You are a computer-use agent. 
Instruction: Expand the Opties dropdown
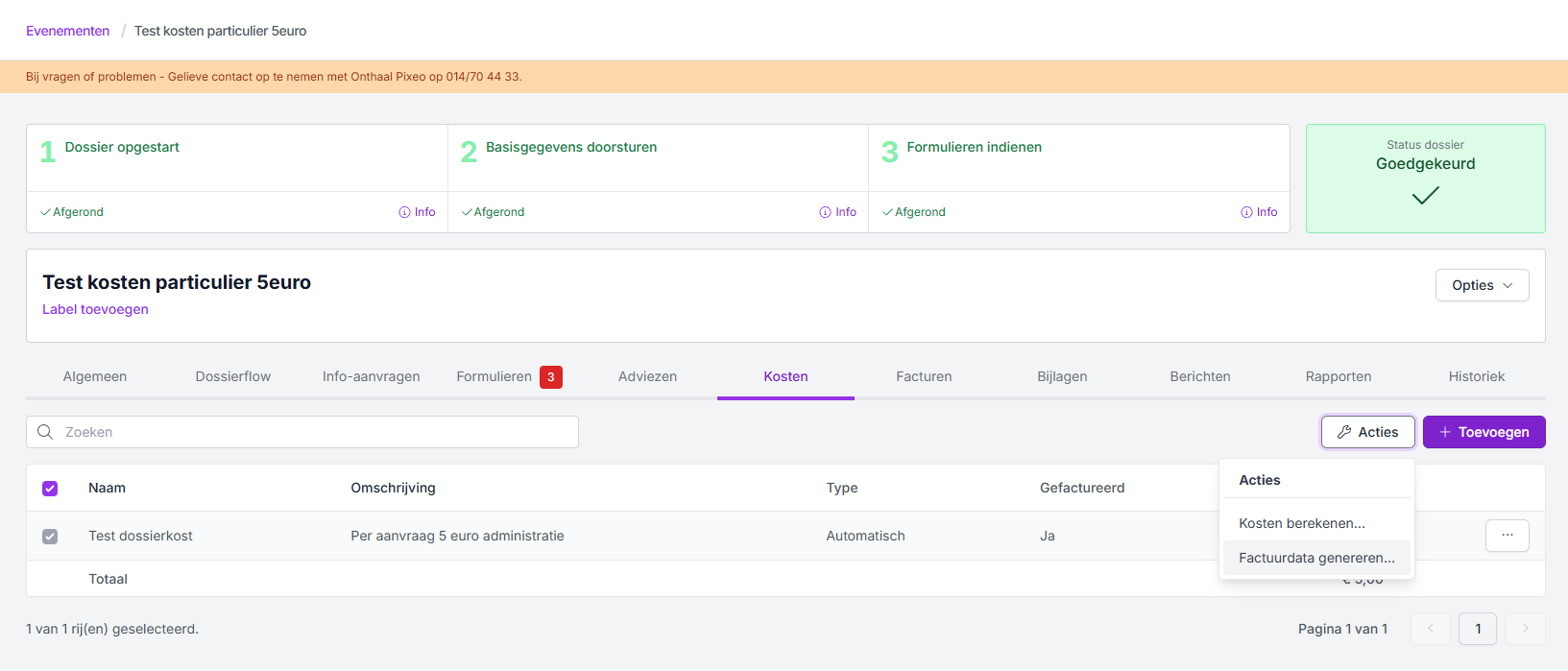click(1482, 285)
